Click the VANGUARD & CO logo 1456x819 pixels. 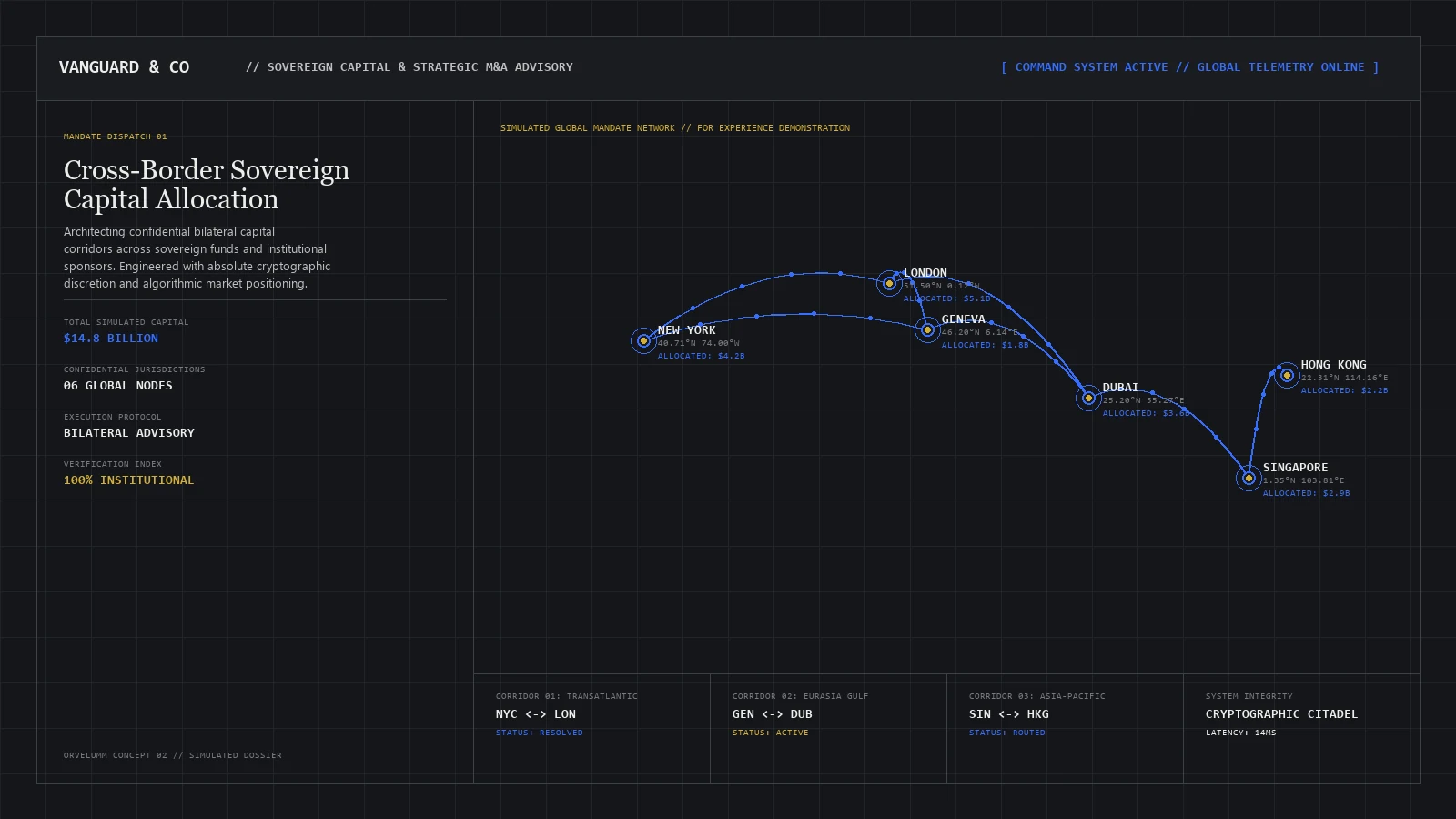pyautogui.click(x=124, y=67)
